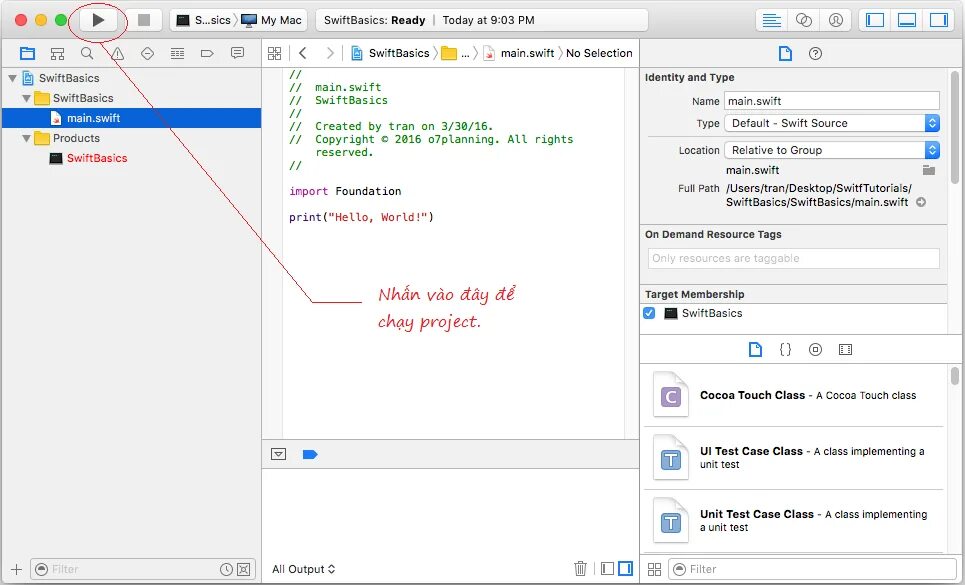Show only source-controlled files icon
The width and height of the screenshot is (965, 585).
pos(244,570)
